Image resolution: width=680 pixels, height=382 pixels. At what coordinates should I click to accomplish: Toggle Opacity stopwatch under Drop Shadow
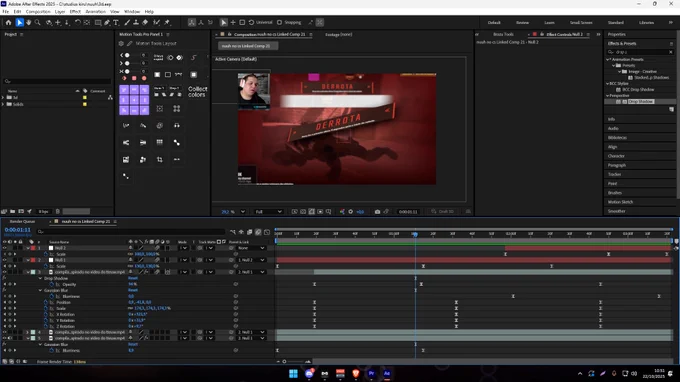[52, 284]
